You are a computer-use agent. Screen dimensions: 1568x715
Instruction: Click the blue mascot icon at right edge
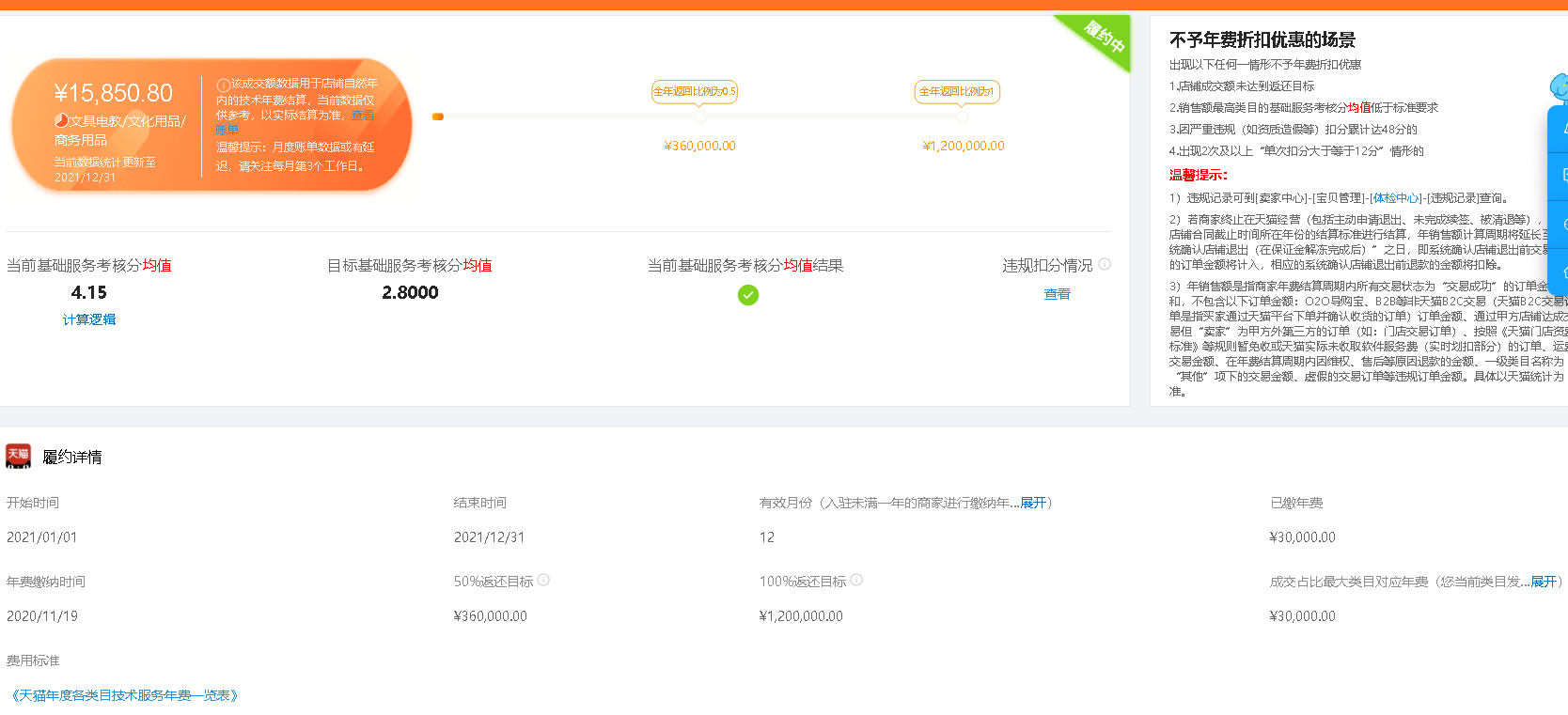click(x=1559, y=89)
